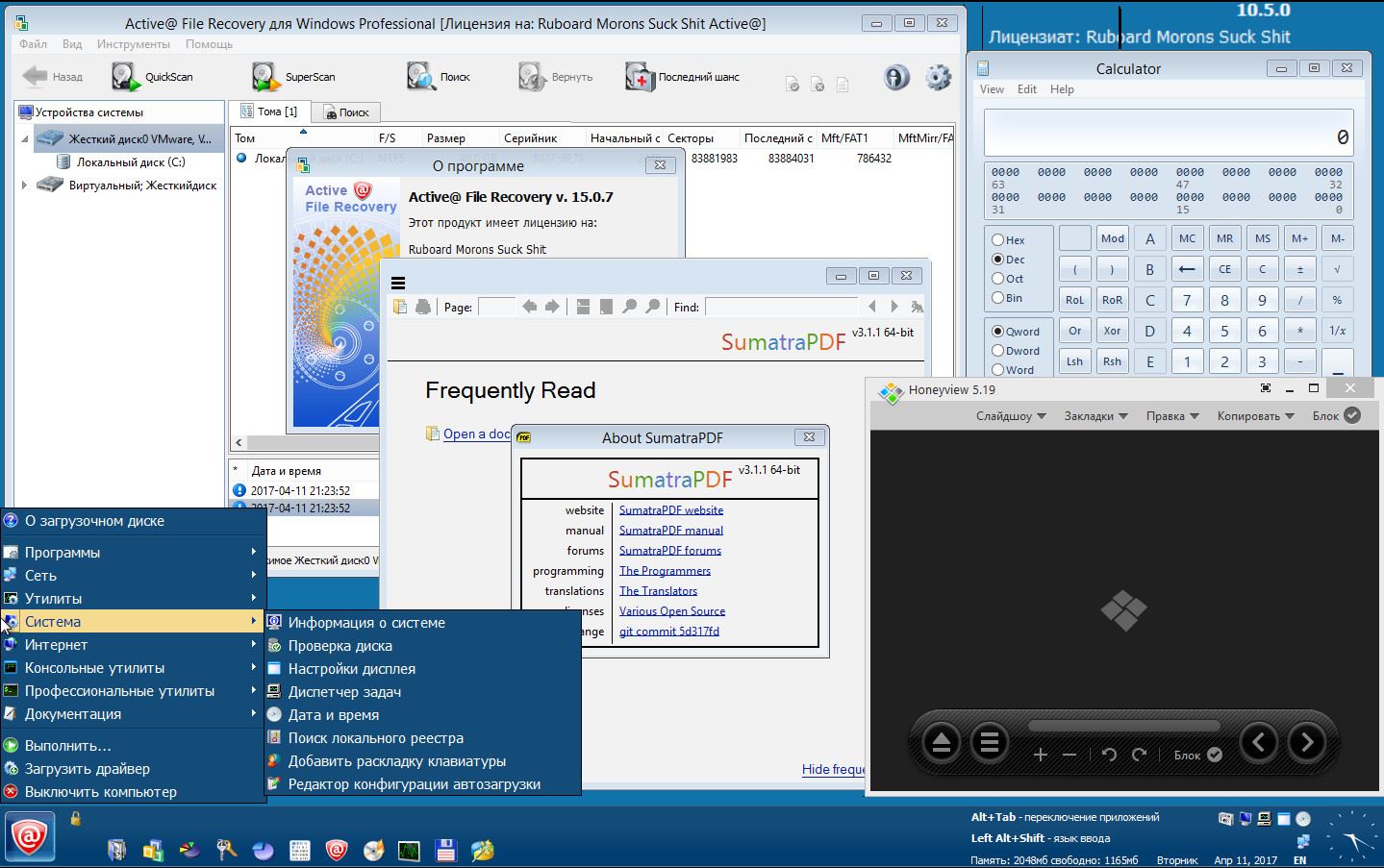
Task: Click Honeyview zoom out minus icon
Action: (x=1069, y=755)
